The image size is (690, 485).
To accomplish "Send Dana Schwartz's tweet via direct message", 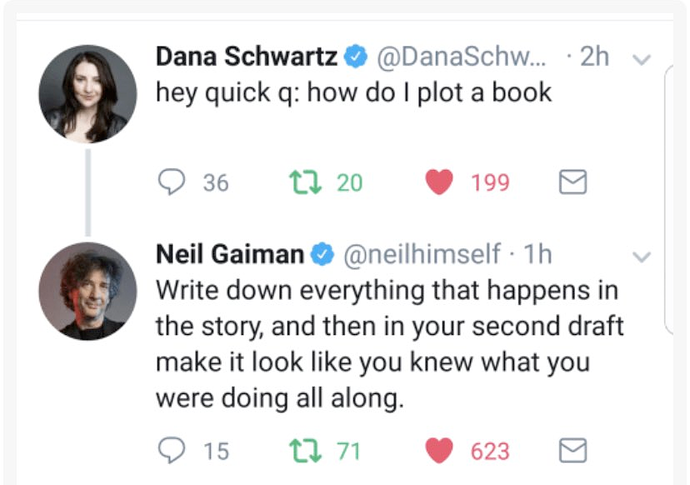I will pos(571,182).
